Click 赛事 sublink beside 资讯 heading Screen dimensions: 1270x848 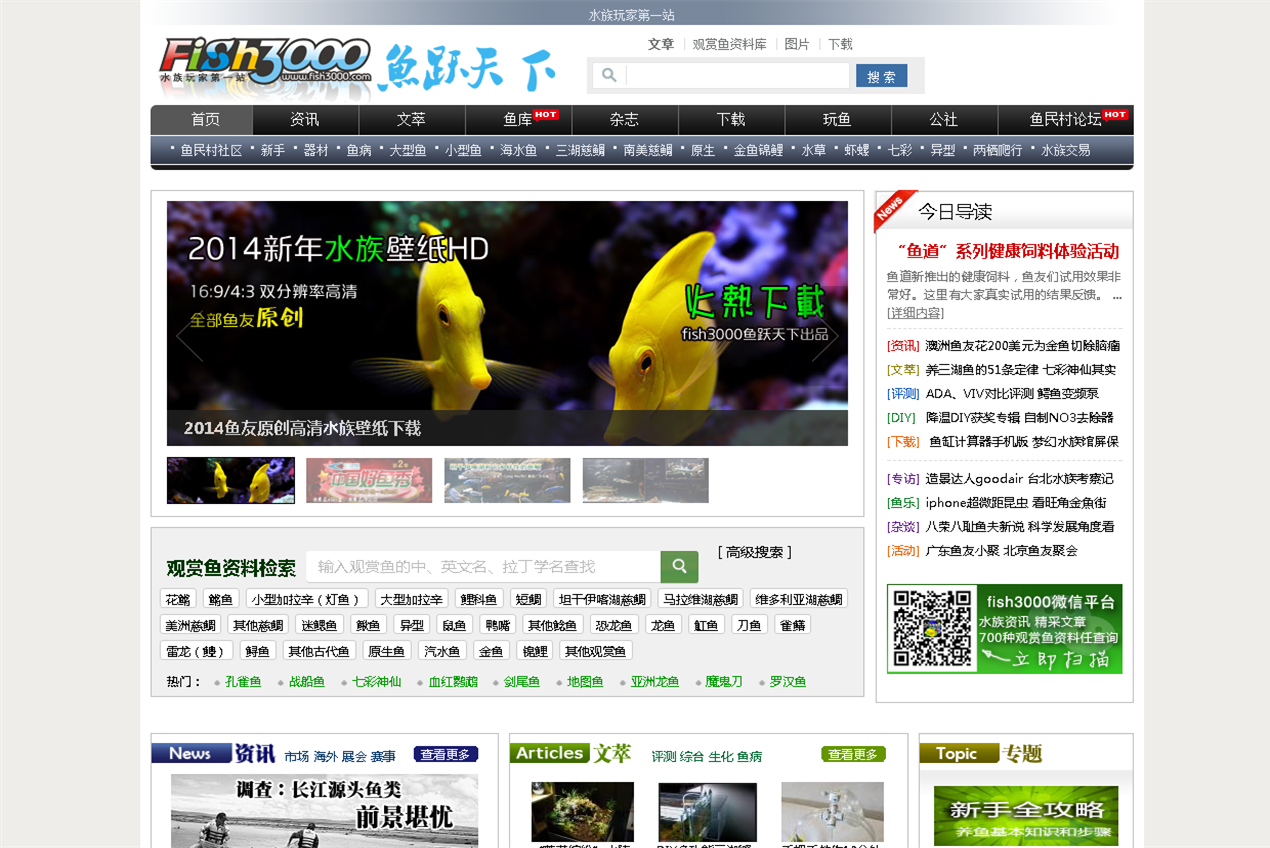[x=383, y=757]
